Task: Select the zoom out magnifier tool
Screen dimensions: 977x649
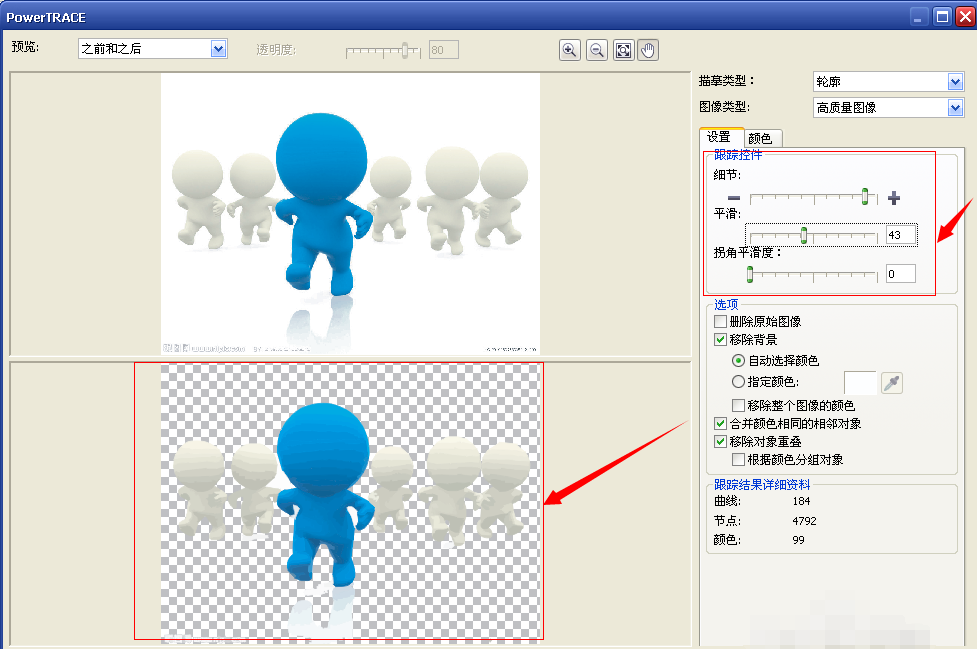Action: [x=595, y=49]
